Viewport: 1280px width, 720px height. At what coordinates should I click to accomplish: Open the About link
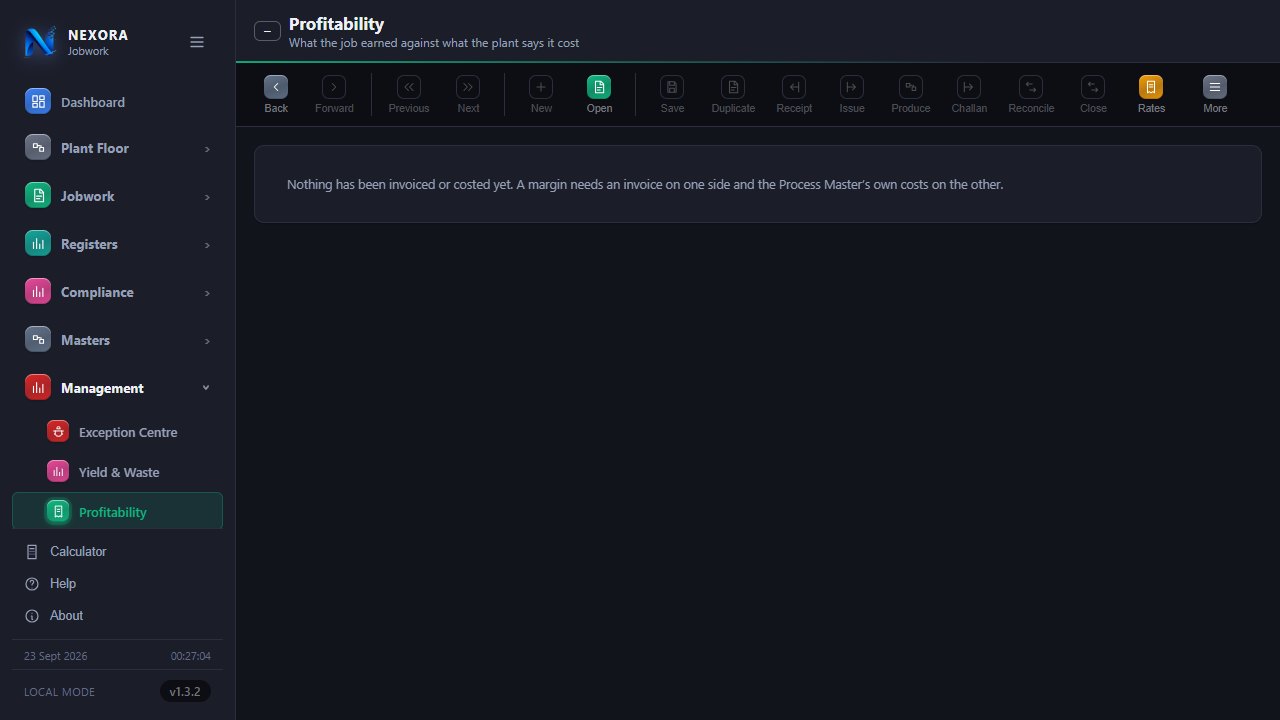click(118, 615)
